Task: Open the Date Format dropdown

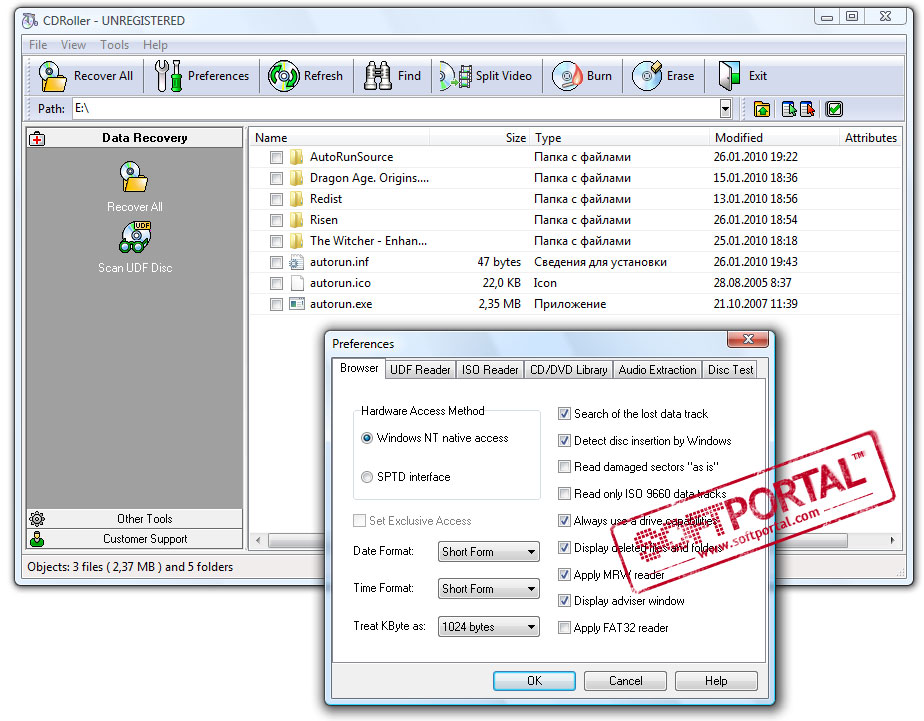Action: click(489, 552)
